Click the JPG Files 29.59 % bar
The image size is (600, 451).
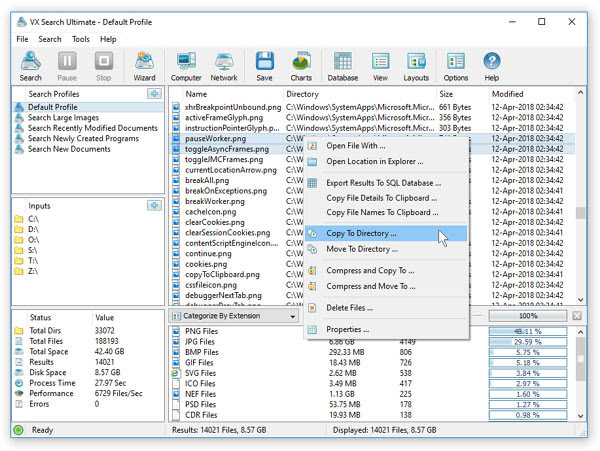528,342
